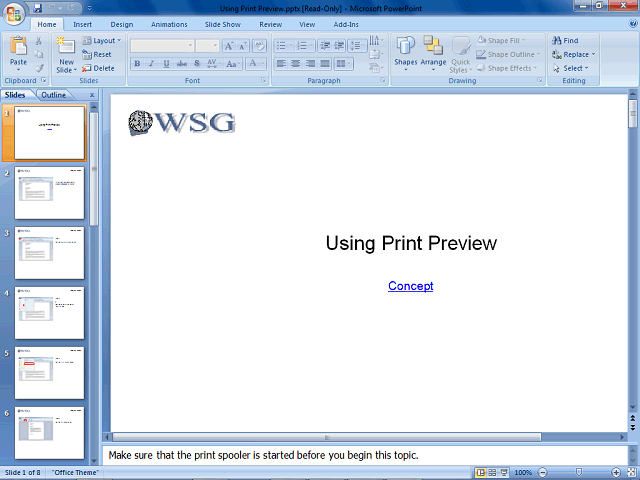Switch to the Review ribbon tab

(270, 24)
